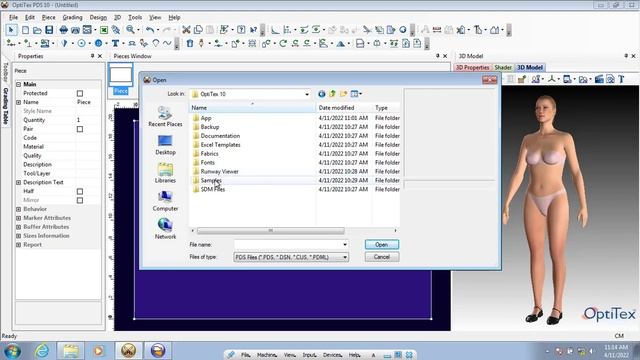Select the text T tool
The width and height of the screenshot is (640, 360).
coord(116,43)
